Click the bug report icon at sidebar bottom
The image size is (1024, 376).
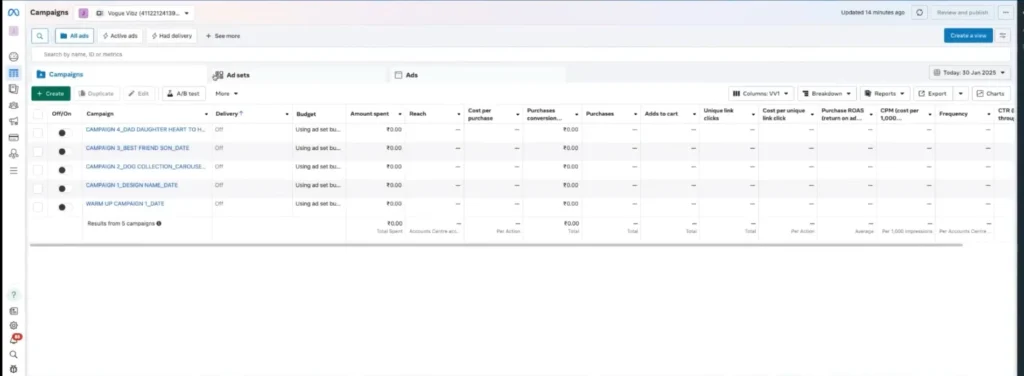point(14,369)
